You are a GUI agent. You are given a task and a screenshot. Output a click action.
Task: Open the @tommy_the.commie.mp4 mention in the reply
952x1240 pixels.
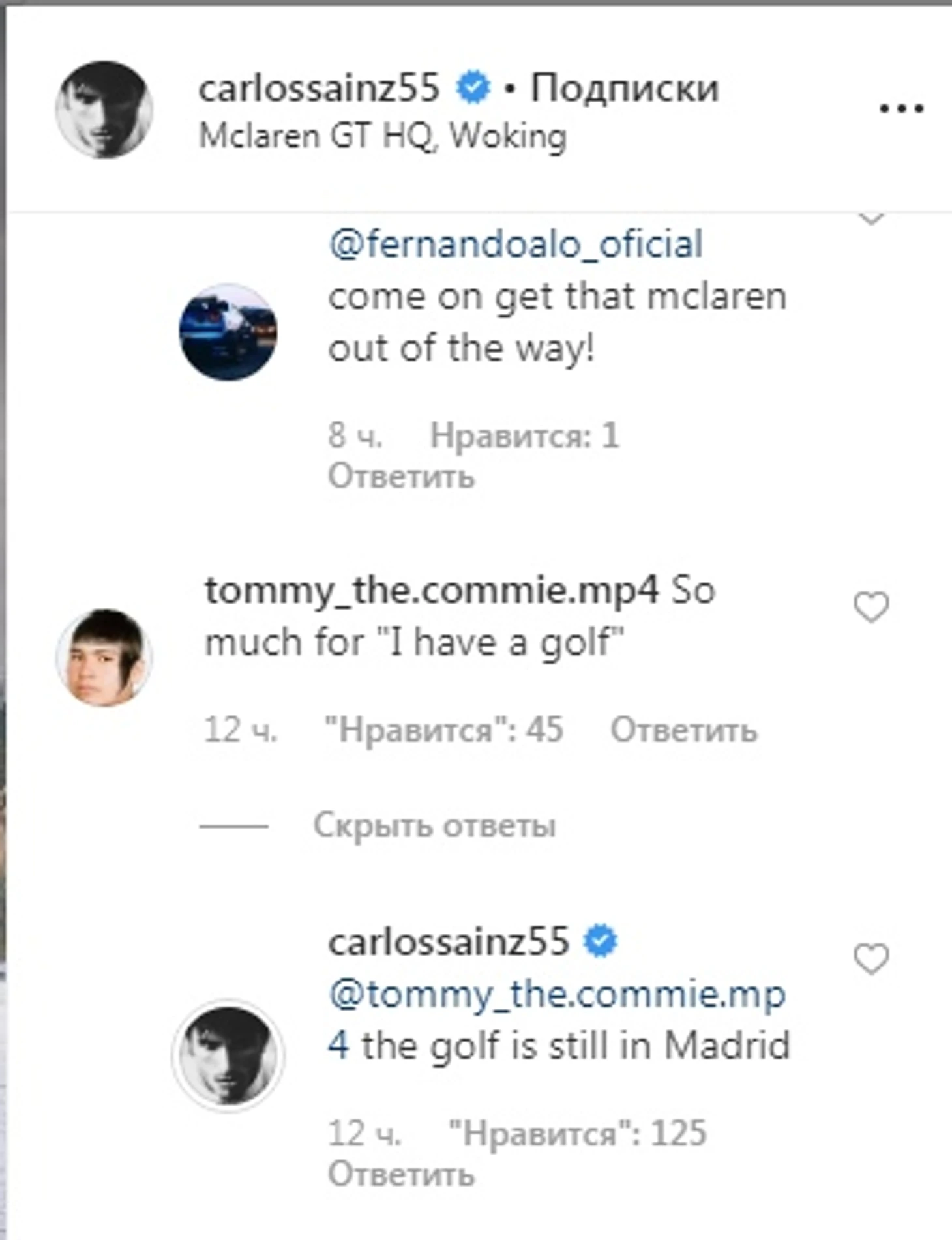[x=556, y=995]
